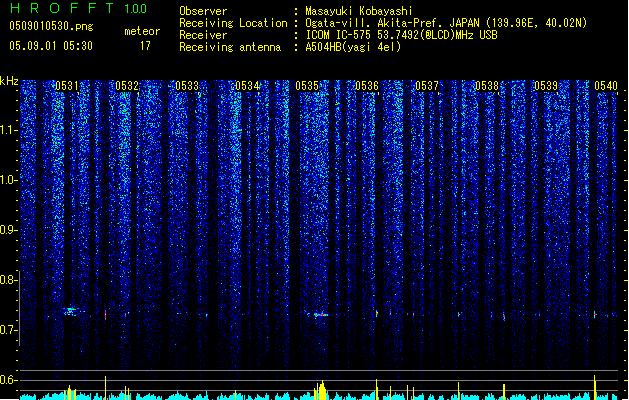Image resolution: width=629 pixels, height=400 pixels.
Task: Click the 0533 time marker
Action: click(187, 86)
